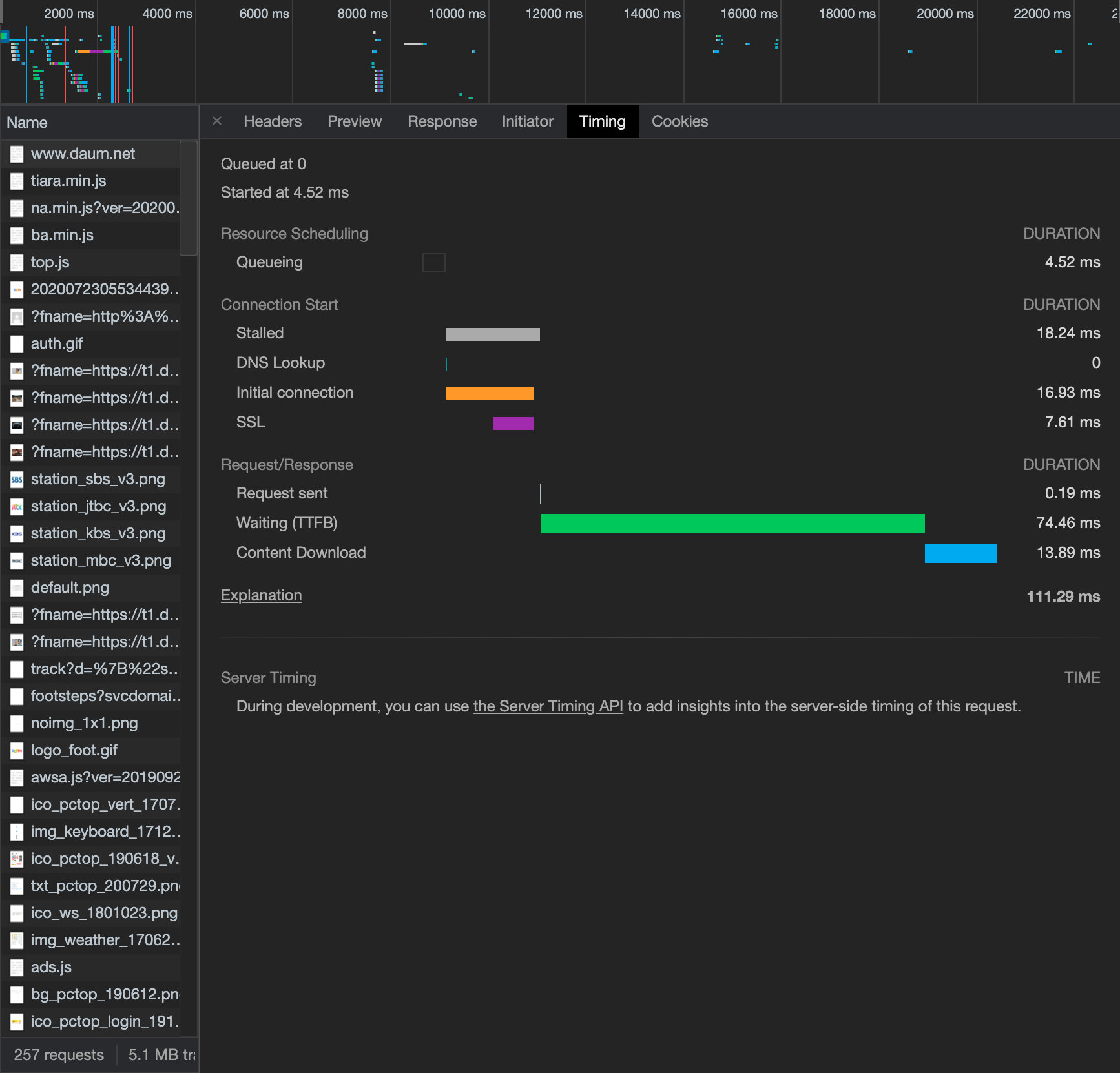Click the tiara.min.js document icon
Image resolution: width=1120 pixels, height=1073 pixels.
click(x=17, y=181)
